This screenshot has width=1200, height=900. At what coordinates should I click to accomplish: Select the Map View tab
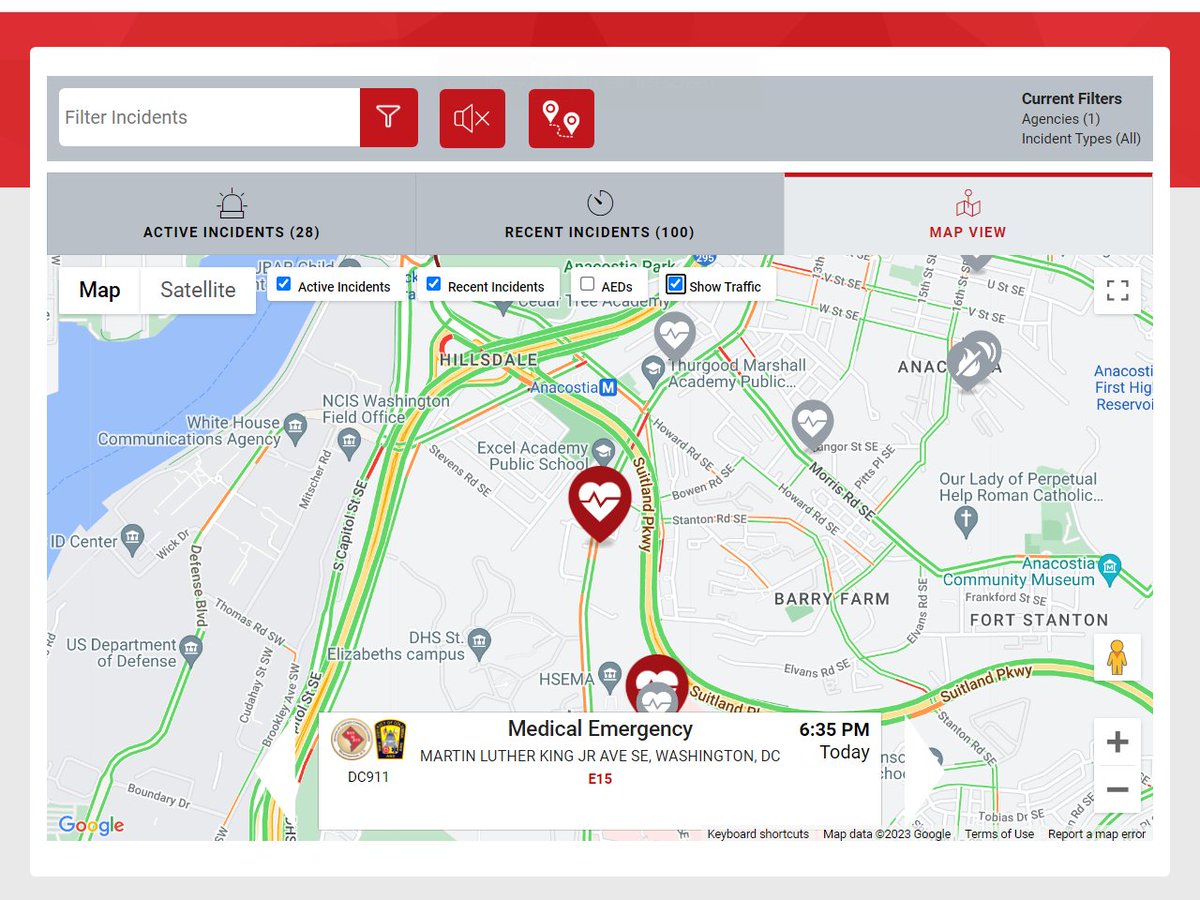coord(968,214)
